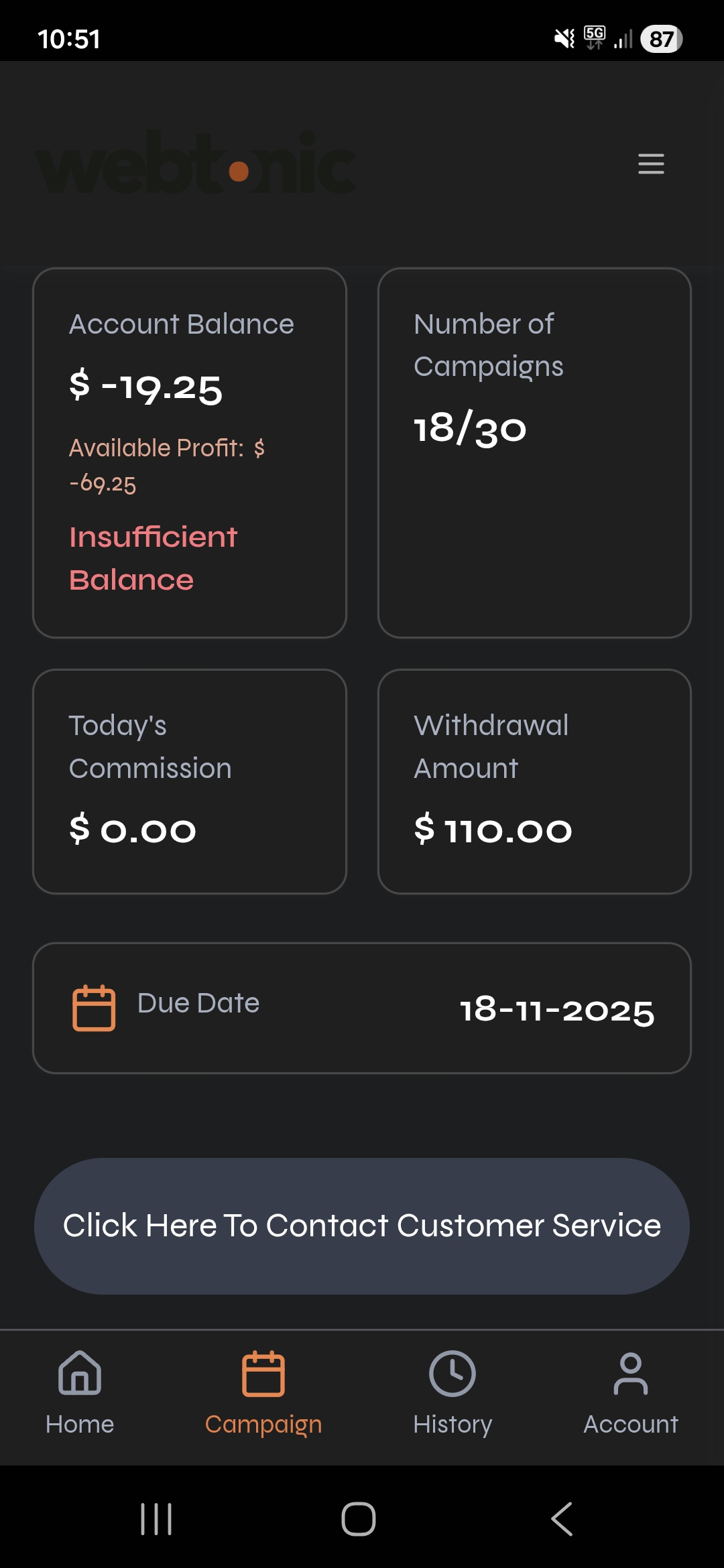Tap the due date 18-11-2025 value
This screenshot has width=724, height=1568.
[556, 1009]
